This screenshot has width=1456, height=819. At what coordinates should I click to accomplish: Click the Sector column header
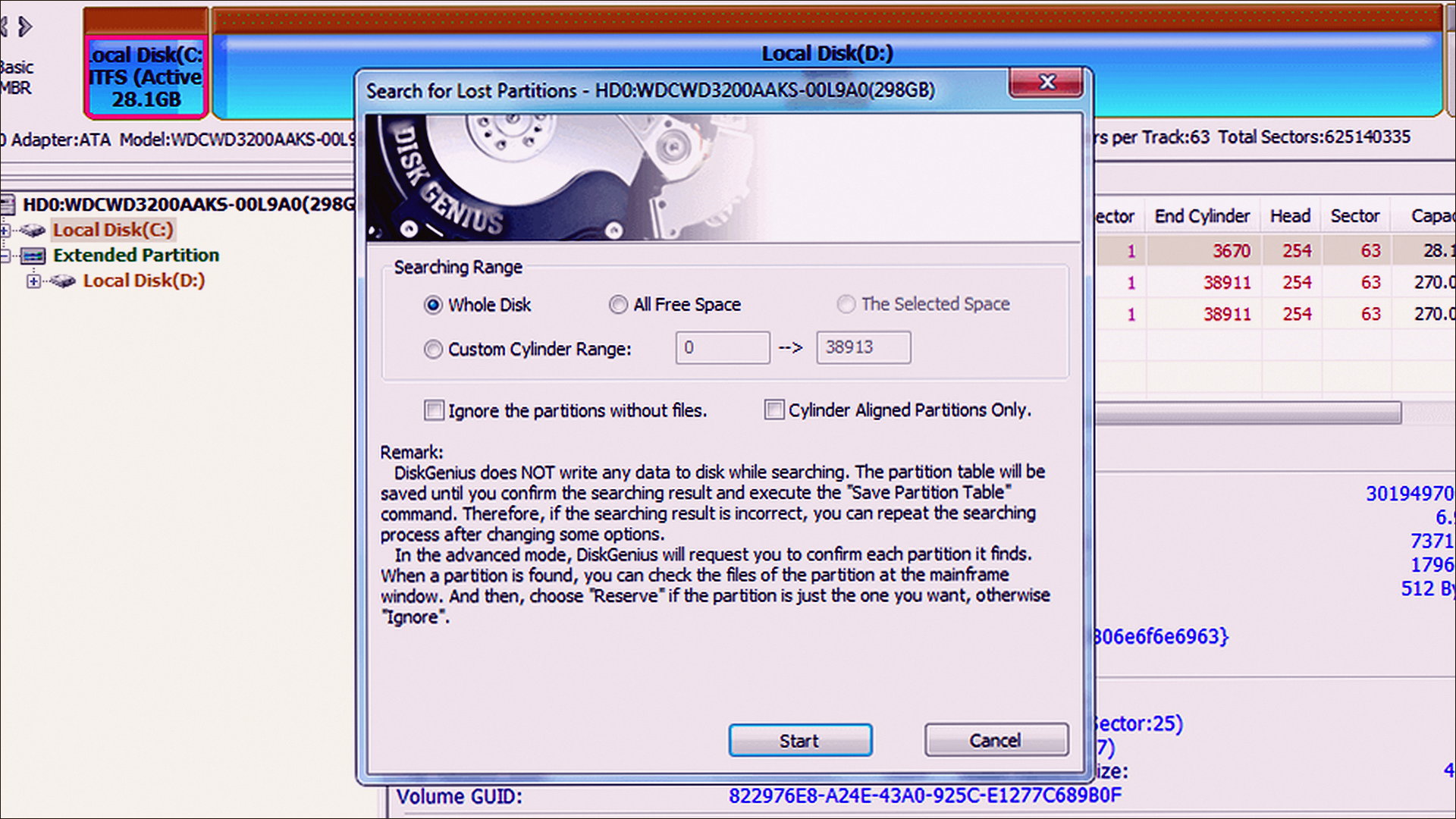coord(1355,216)
